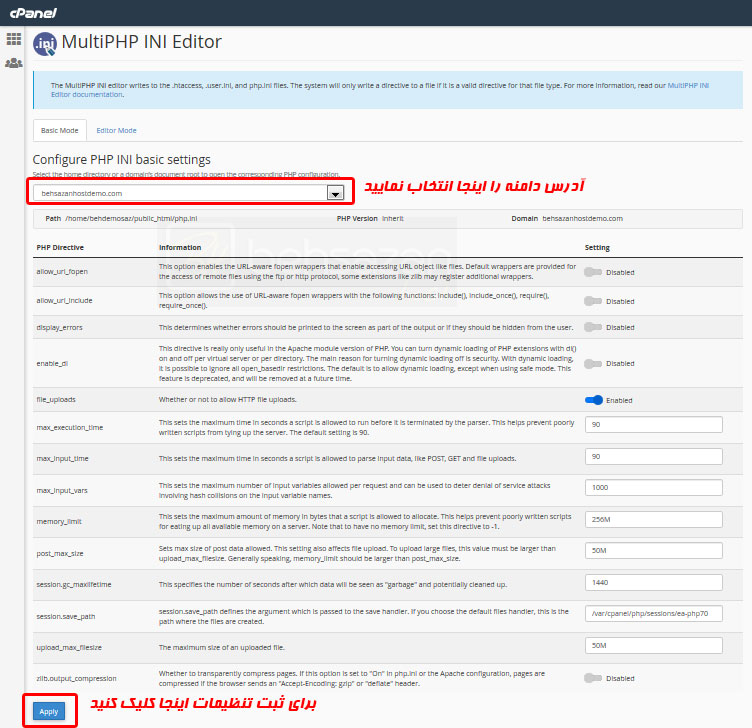Click the Enabled label beside file_uploads
This screenshot has height=728, width=752.
click(x=619, y=400)
